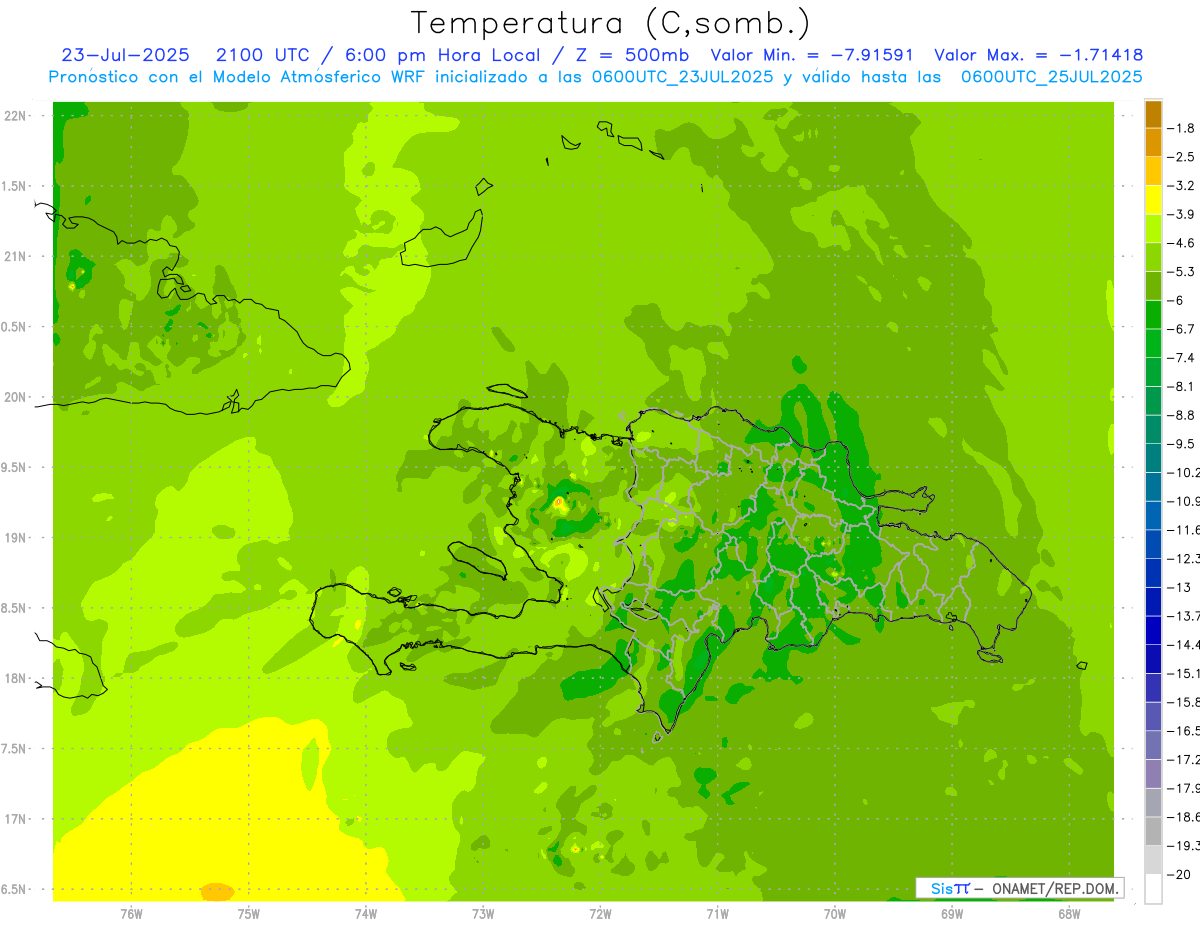Screen dimensions: 1200x927
Task: Click the lime swatch between -3.9 and -4.6
Action: [x=1153, y=229]
